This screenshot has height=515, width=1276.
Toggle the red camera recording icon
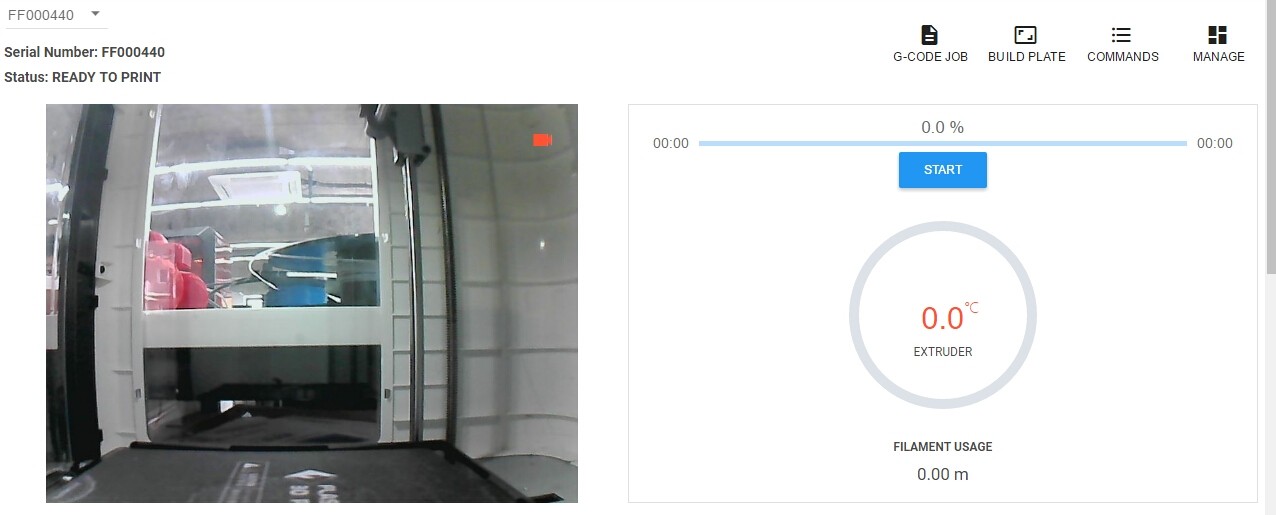pyautogui.click(x=543, y=140)
